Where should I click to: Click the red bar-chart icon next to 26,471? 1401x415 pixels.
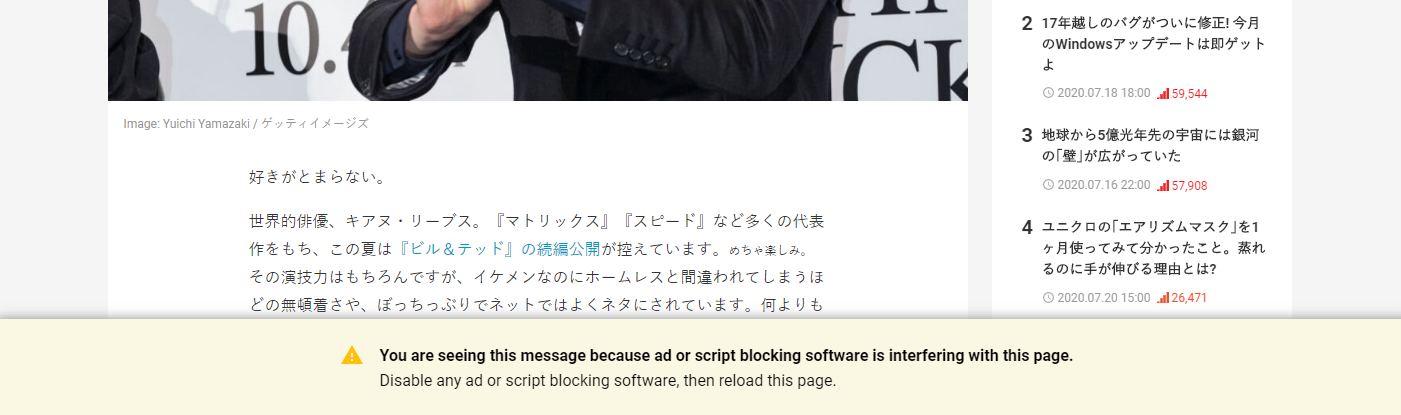pos(1163,297)
